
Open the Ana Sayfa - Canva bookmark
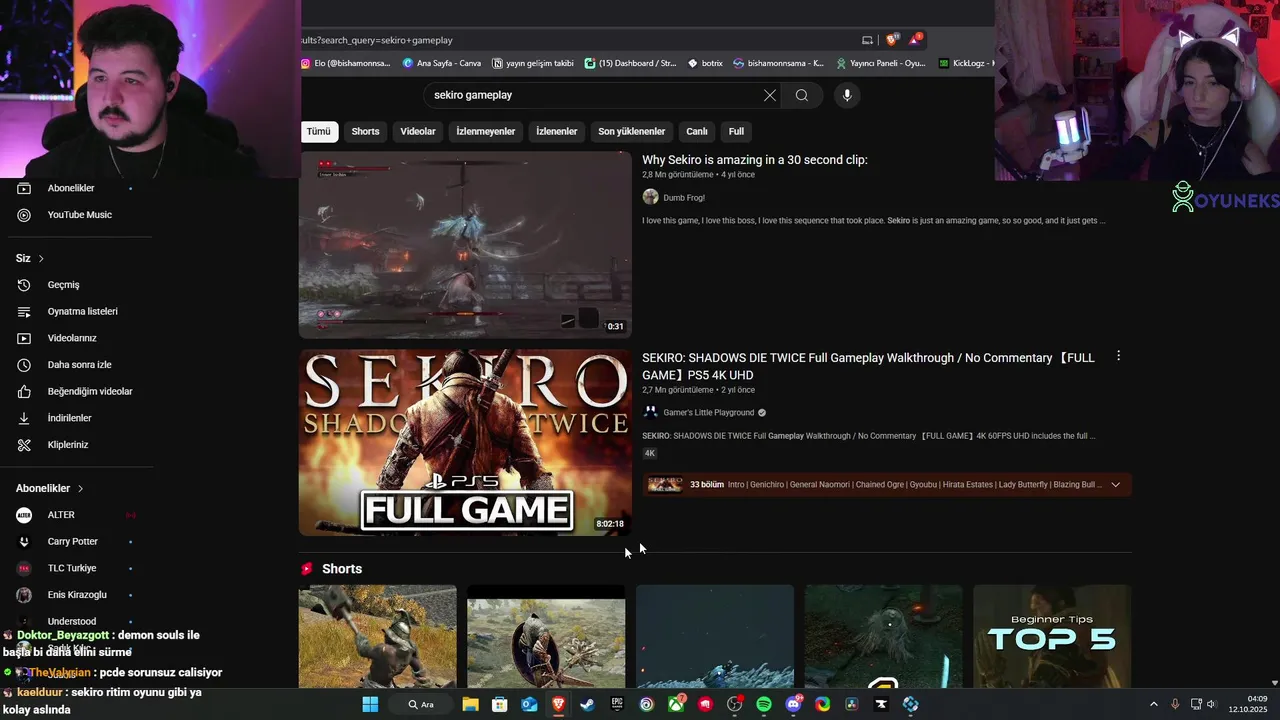pos(442,63)
